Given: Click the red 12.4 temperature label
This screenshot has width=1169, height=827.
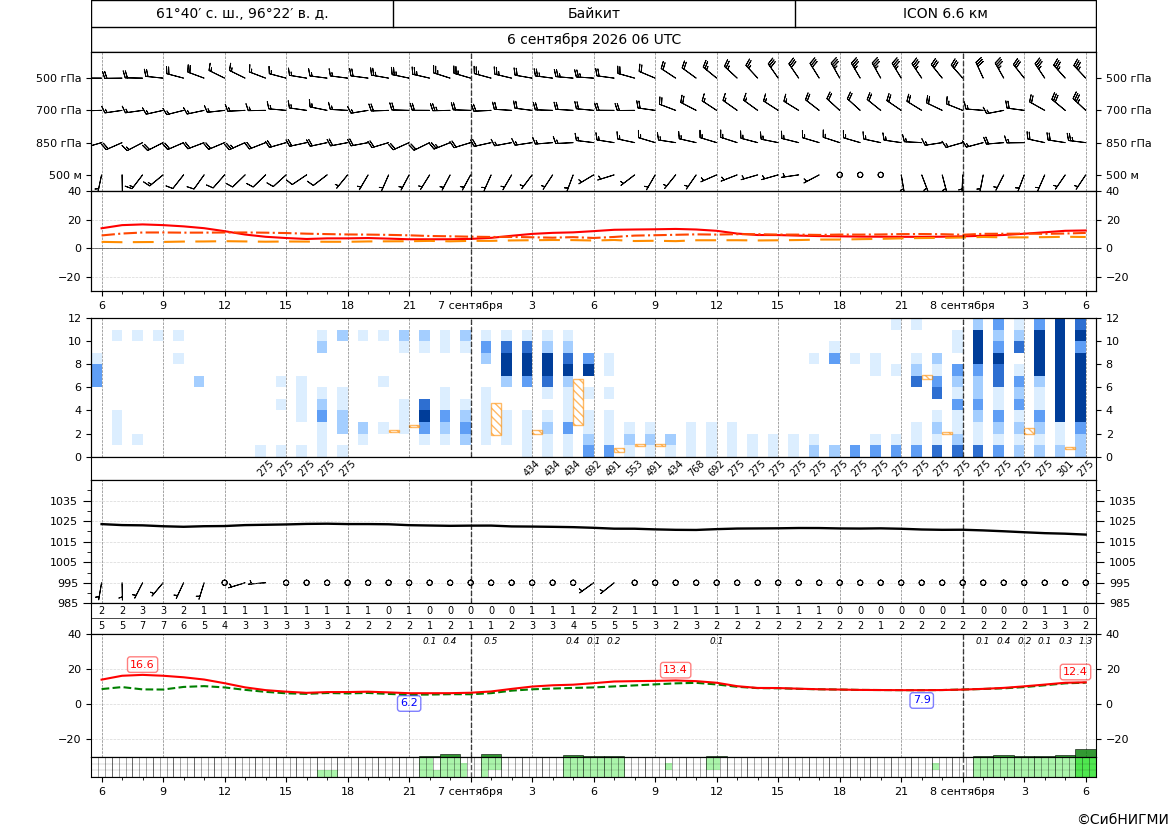Looking at the screenshot, I should pyautogui.click(x=1074, y=671).
